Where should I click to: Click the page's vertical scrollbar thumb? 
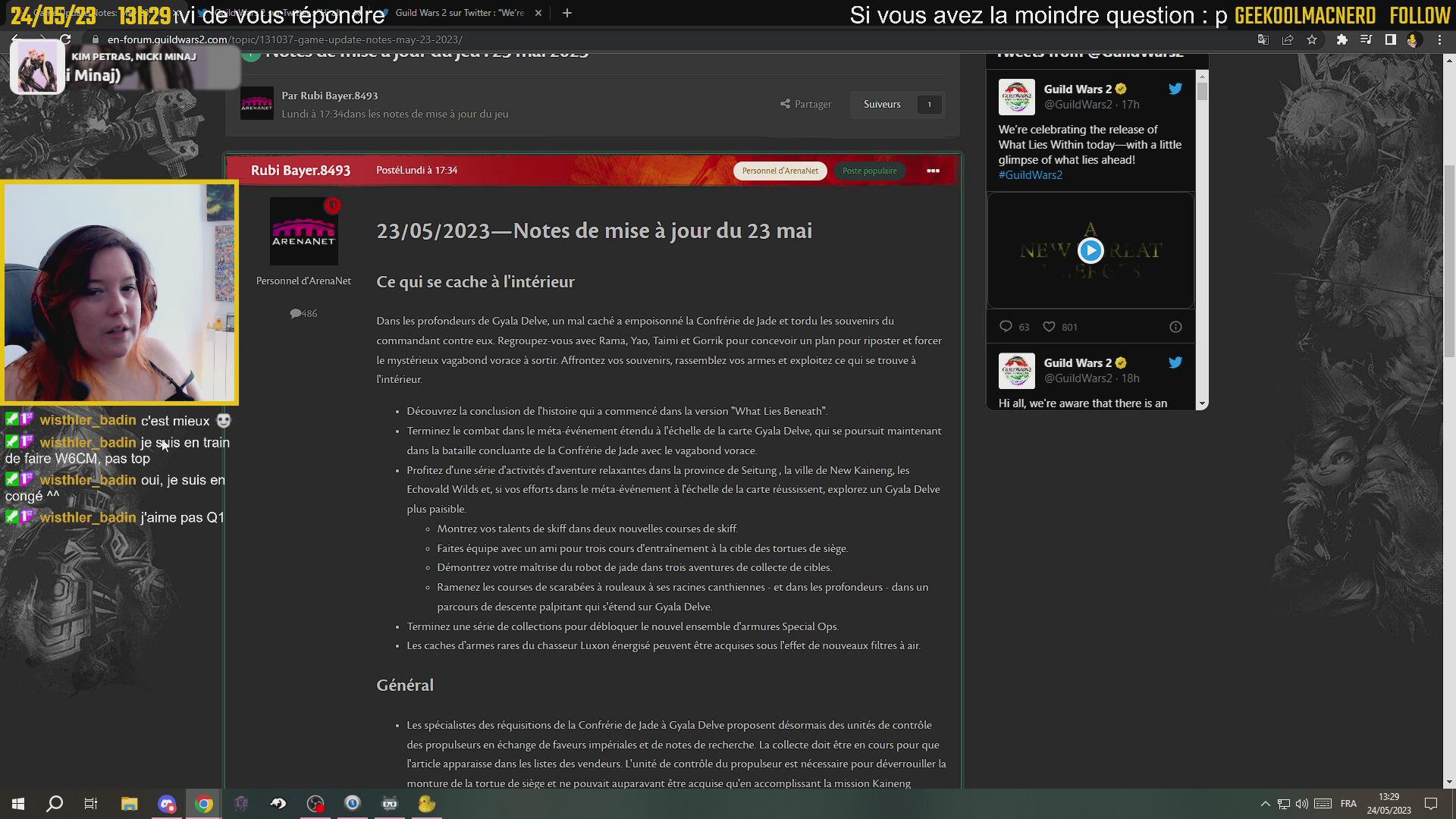coord(1449,262)
